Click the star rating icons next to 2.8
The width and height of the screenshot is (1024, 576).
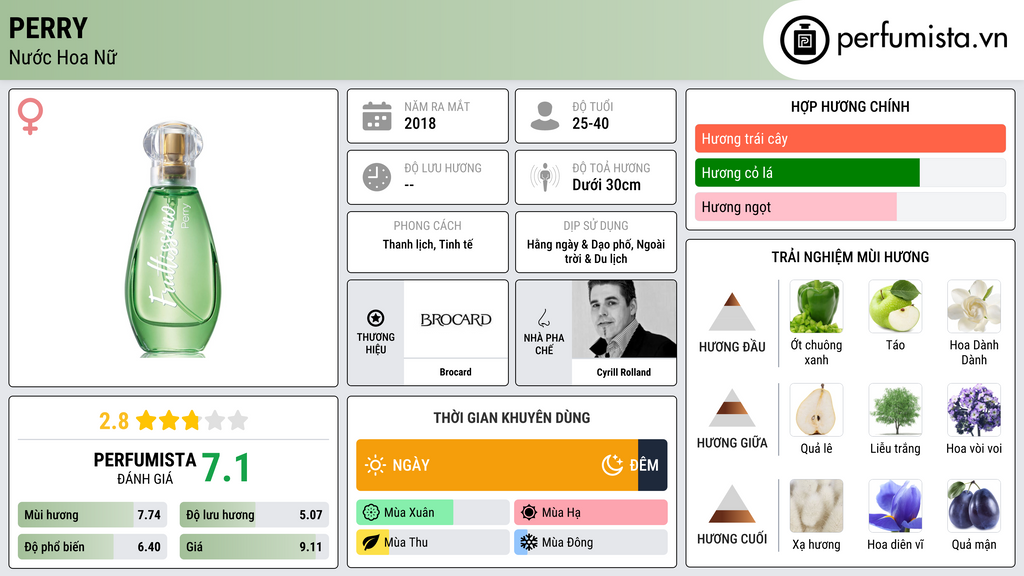[x=192, y=420]
